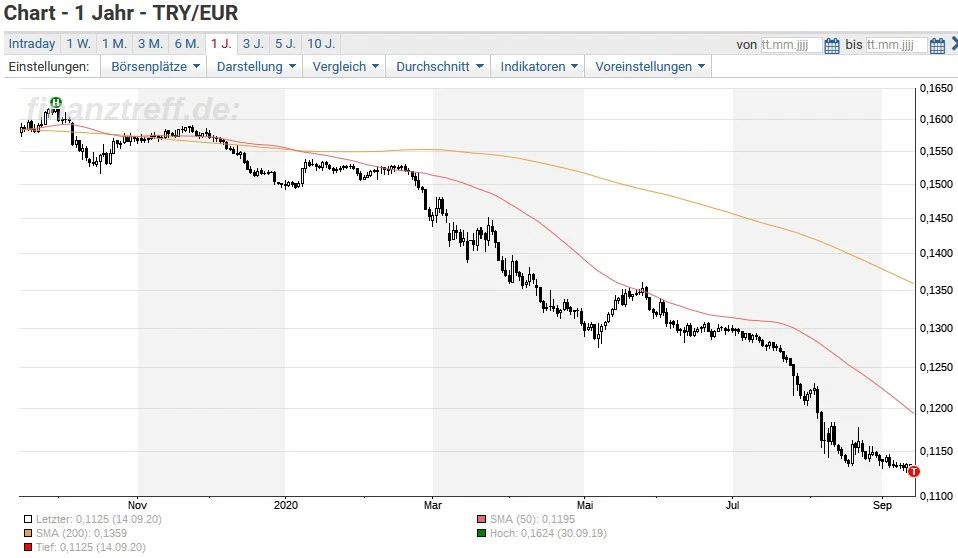Click the 'Nov' x-axis label

pos(137,505)
